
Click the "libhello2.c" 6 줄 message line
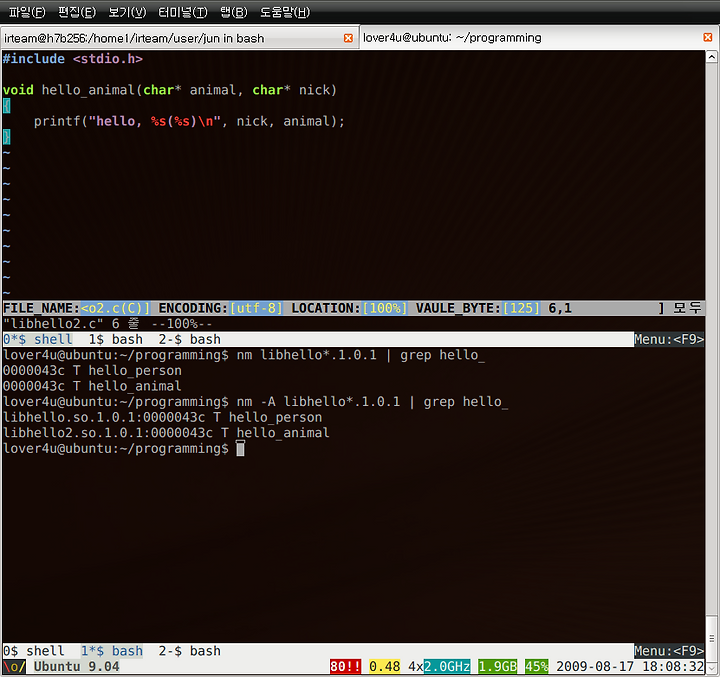(x=107, y=324)
